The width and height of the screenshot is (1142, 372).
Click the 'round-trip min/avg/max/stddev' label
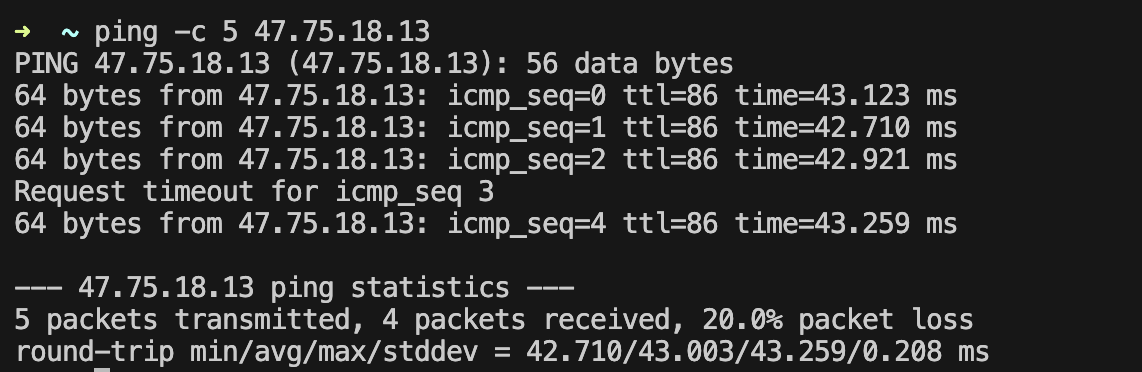246,352
